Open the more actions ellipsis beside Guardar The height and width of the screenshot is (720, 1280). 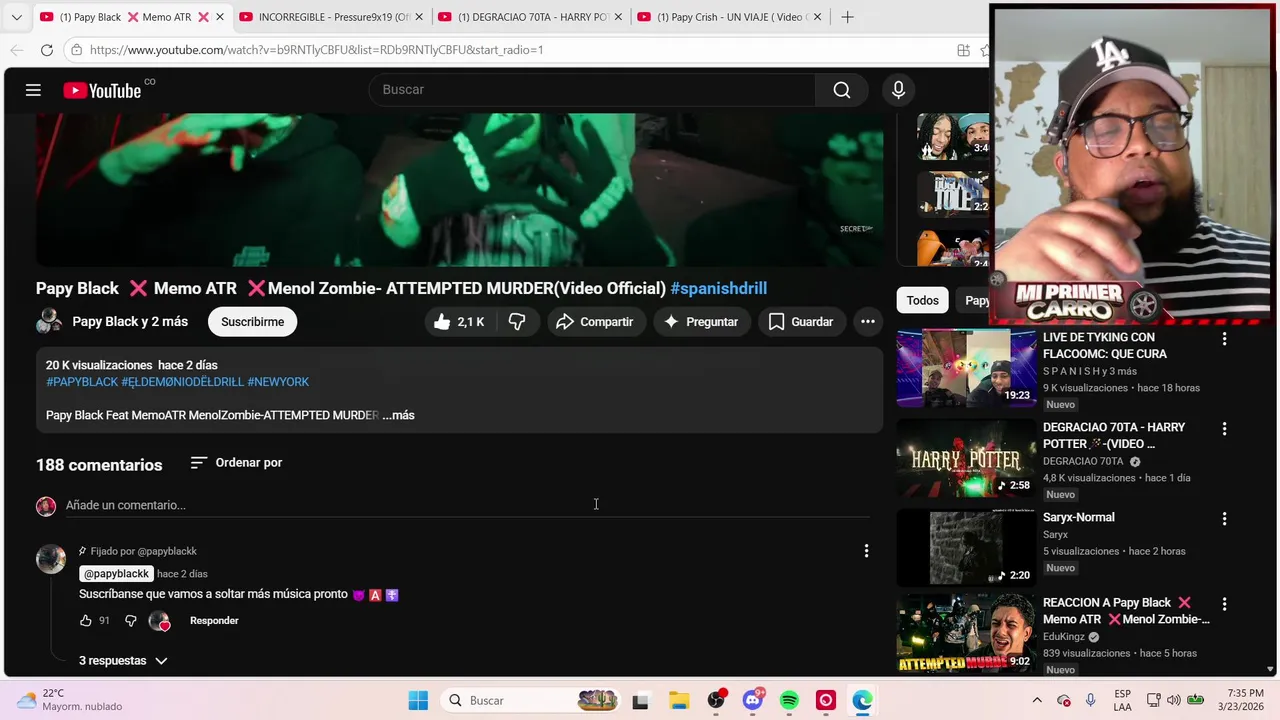pos(868,322)
